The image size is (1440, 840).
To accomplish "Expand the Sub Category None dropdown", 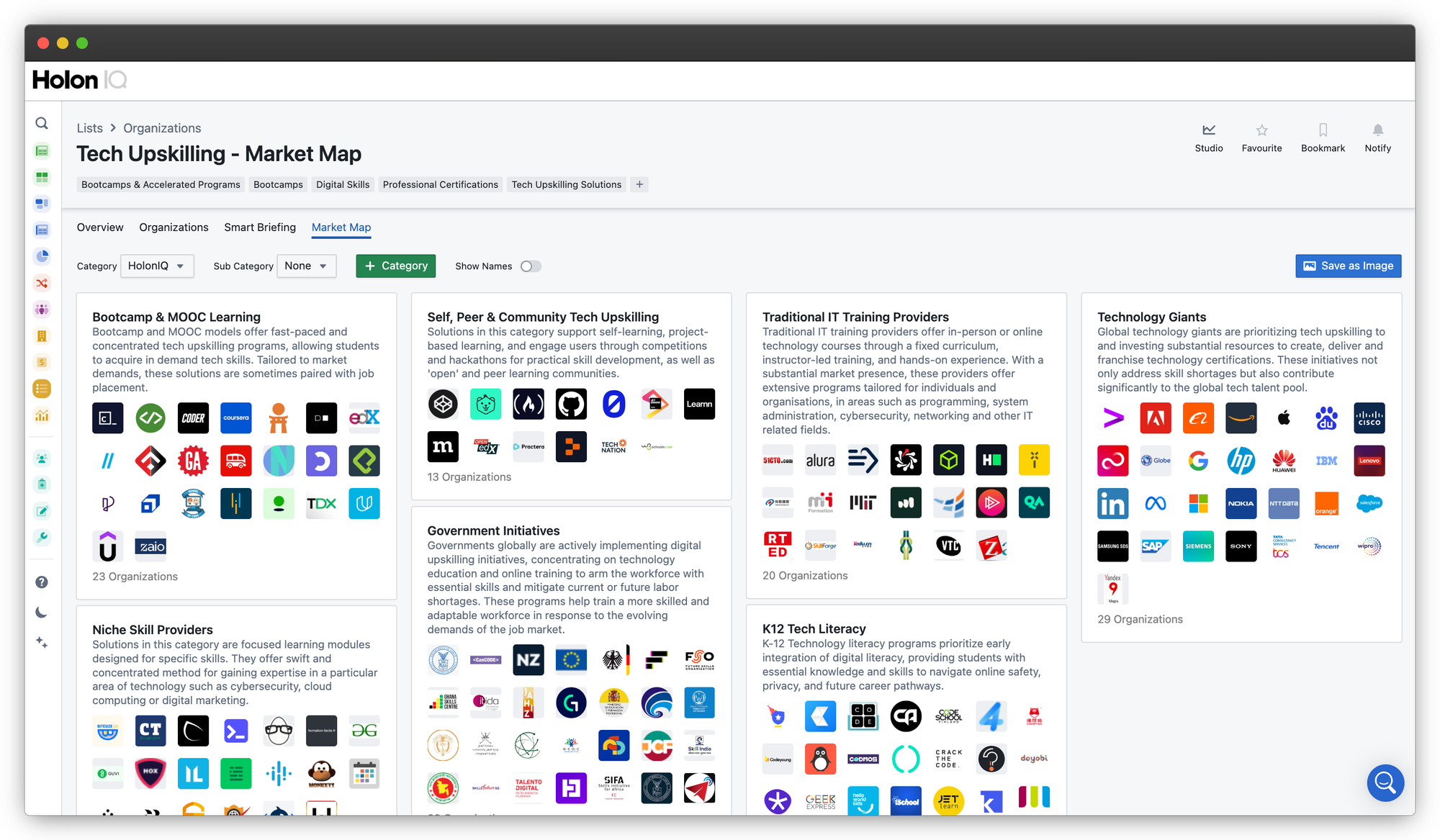I will coord(306,266).
